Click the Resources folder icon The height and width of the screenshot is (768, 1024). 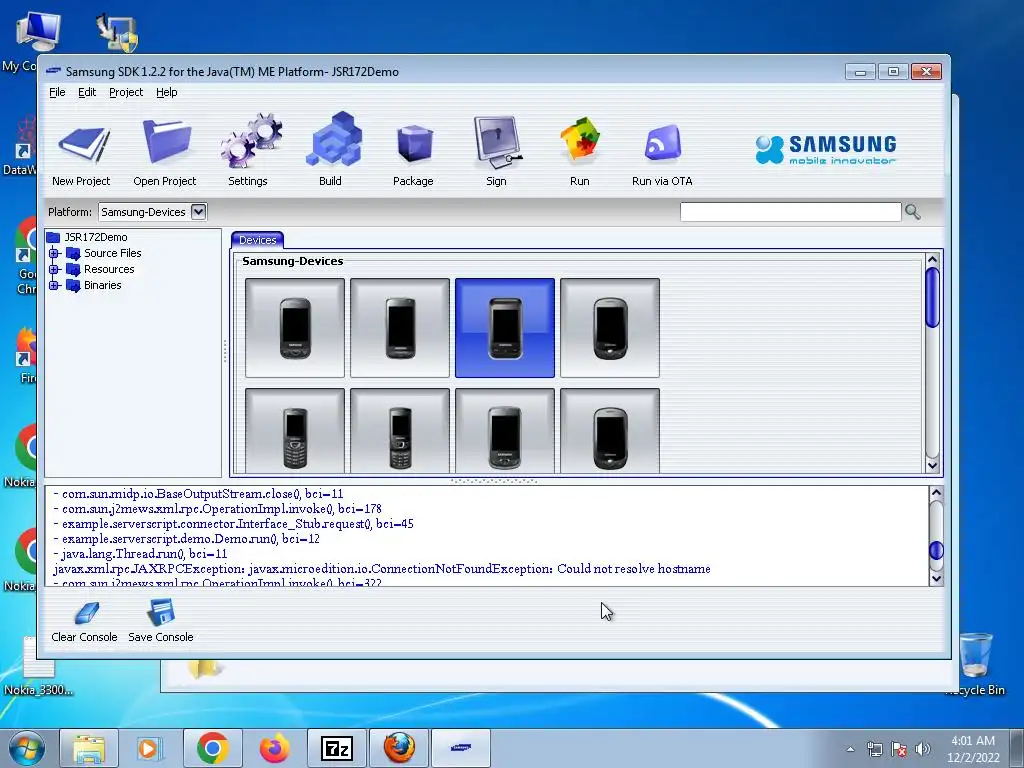pyautogui.click(x=73, y=269)
